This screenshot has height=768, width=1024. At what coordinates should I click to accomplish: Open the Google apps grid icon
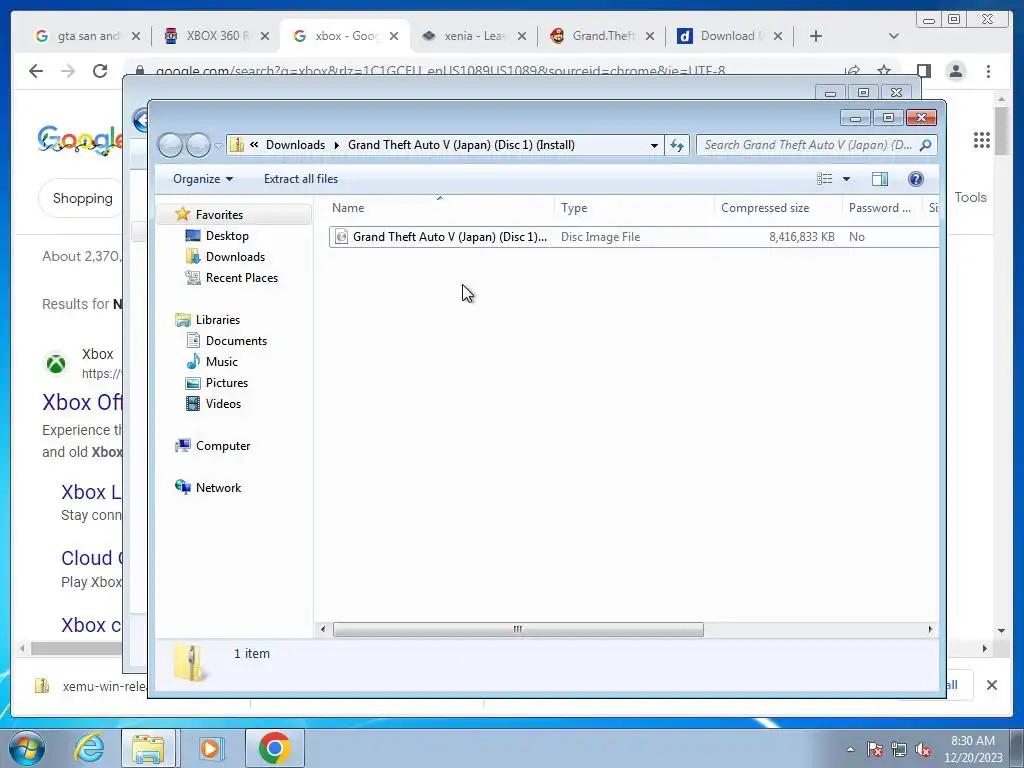tap(982, 140)
